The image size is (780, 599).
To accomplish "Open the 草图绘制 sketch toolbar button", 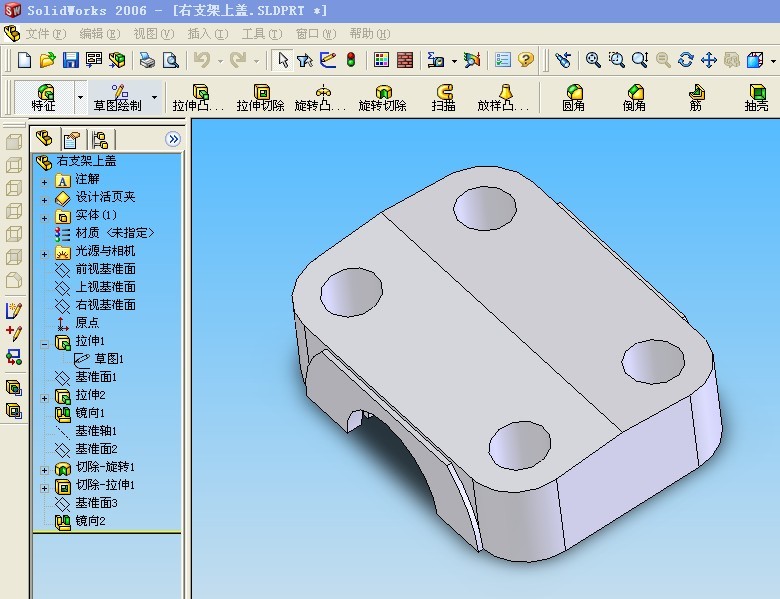I will coord(118,98).
